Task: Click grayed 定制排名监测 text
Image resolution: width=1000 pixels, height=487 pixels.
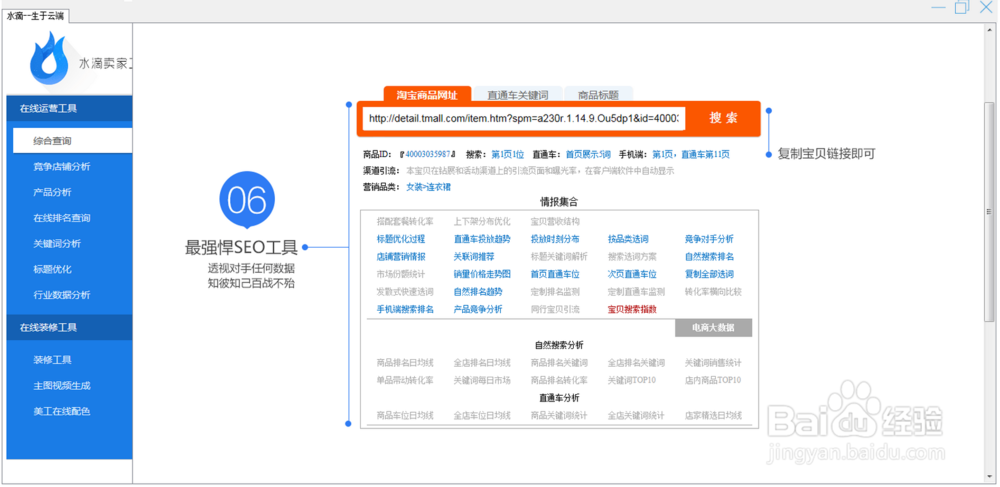Action: point(555,292)
